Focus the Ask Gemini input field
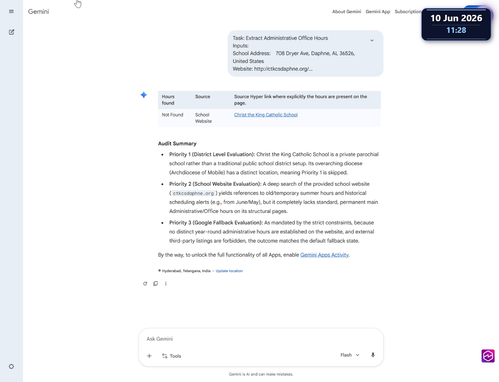This screenshot has width=499, height=382. pos(261,339)
